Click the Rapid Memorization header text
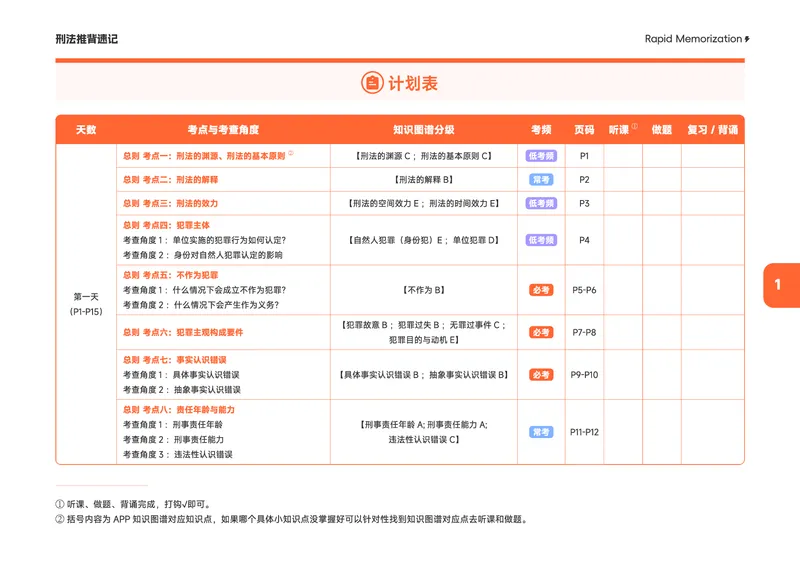 693,39
